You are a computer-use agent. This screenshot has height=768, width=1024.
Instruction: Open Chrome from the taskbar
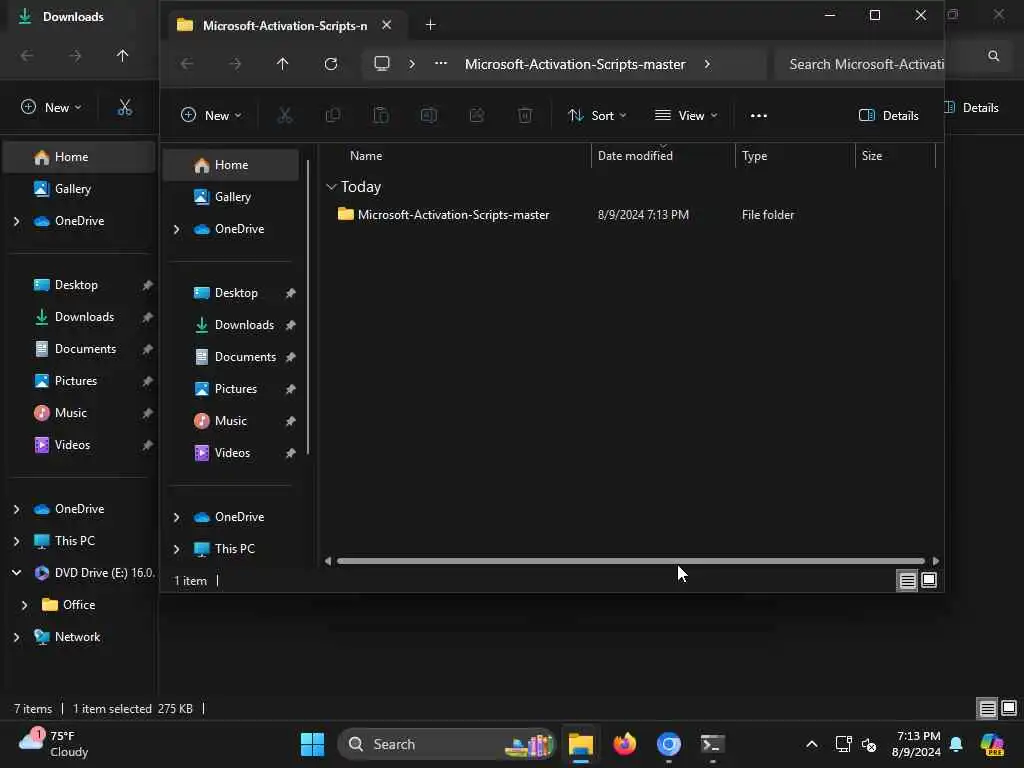click(669, 744)
